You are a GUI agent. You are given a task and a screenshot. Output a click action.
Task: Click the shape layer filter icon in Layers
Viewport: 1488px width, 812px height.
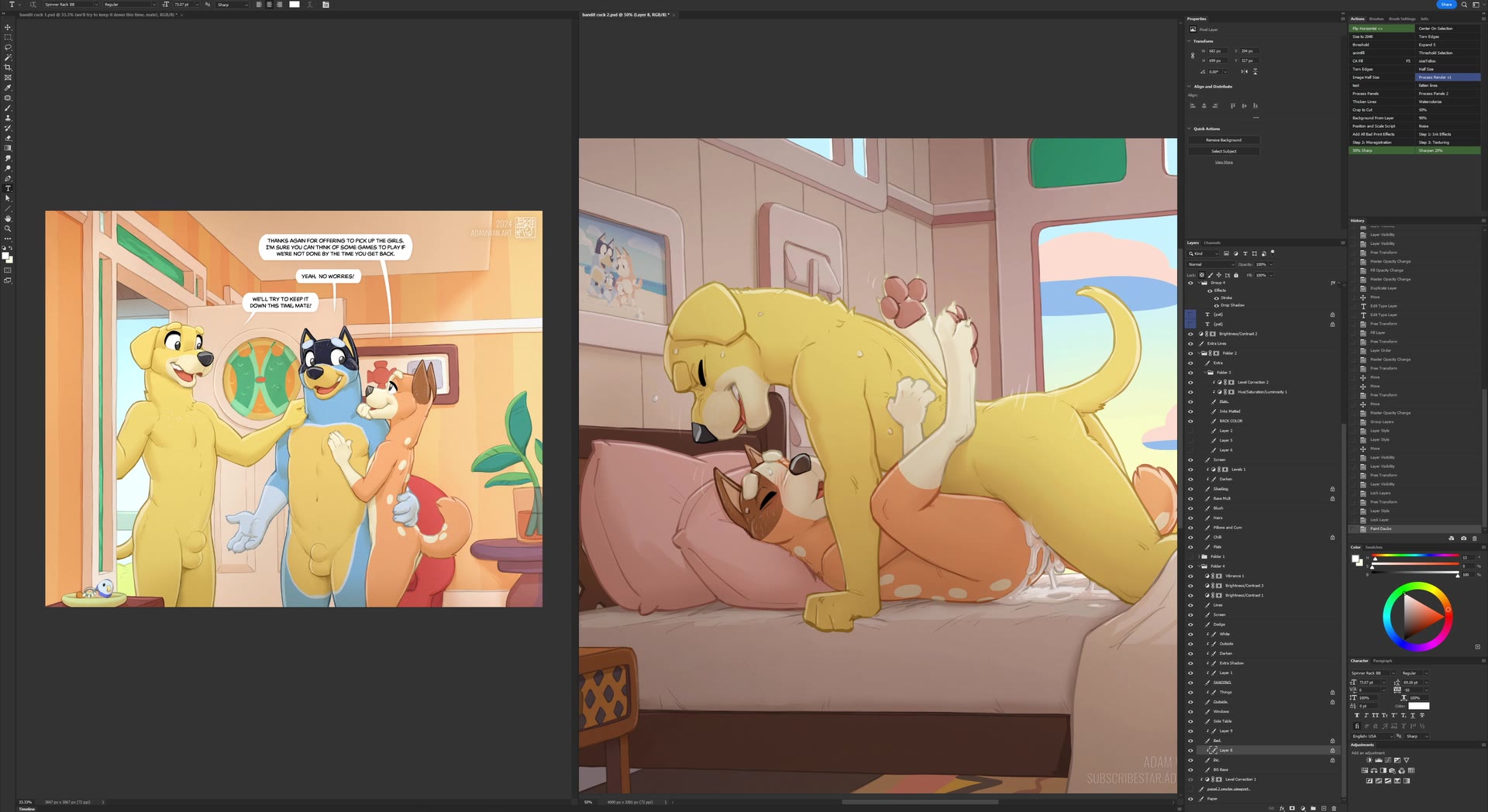(x=1255, y=253)
